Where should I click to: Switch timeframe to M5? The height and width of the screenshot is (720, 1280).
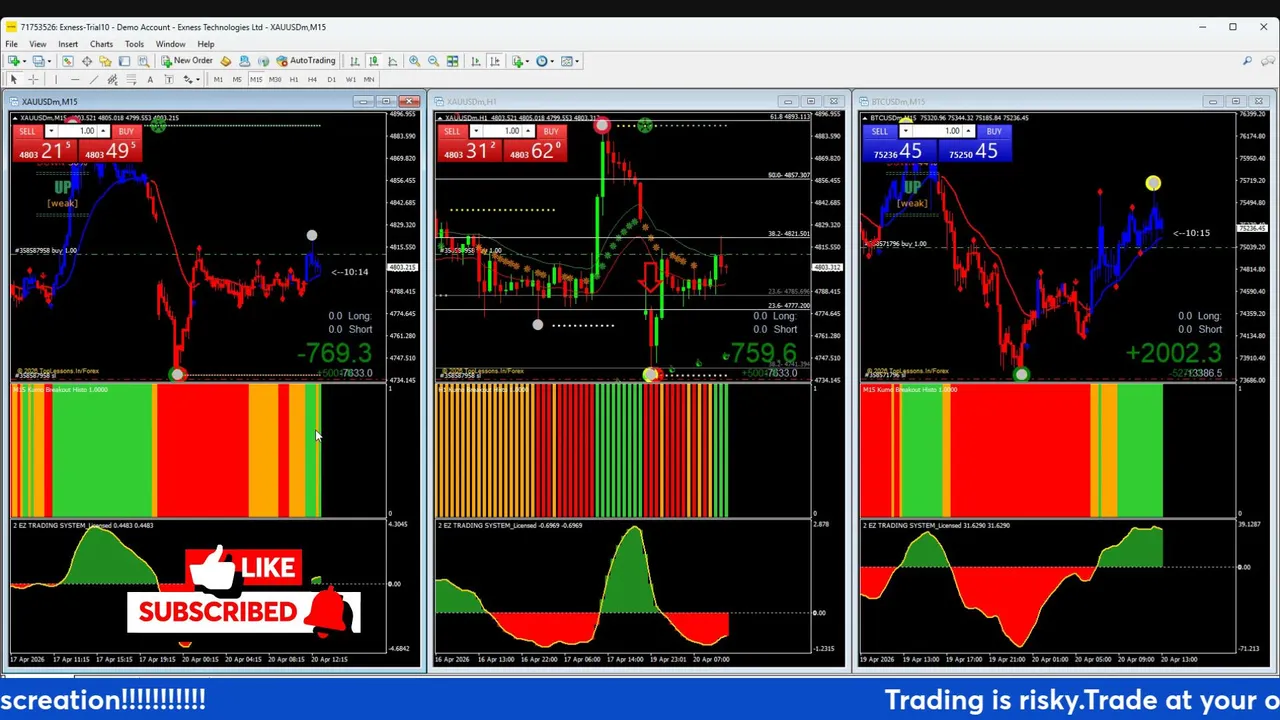point(237,80)
